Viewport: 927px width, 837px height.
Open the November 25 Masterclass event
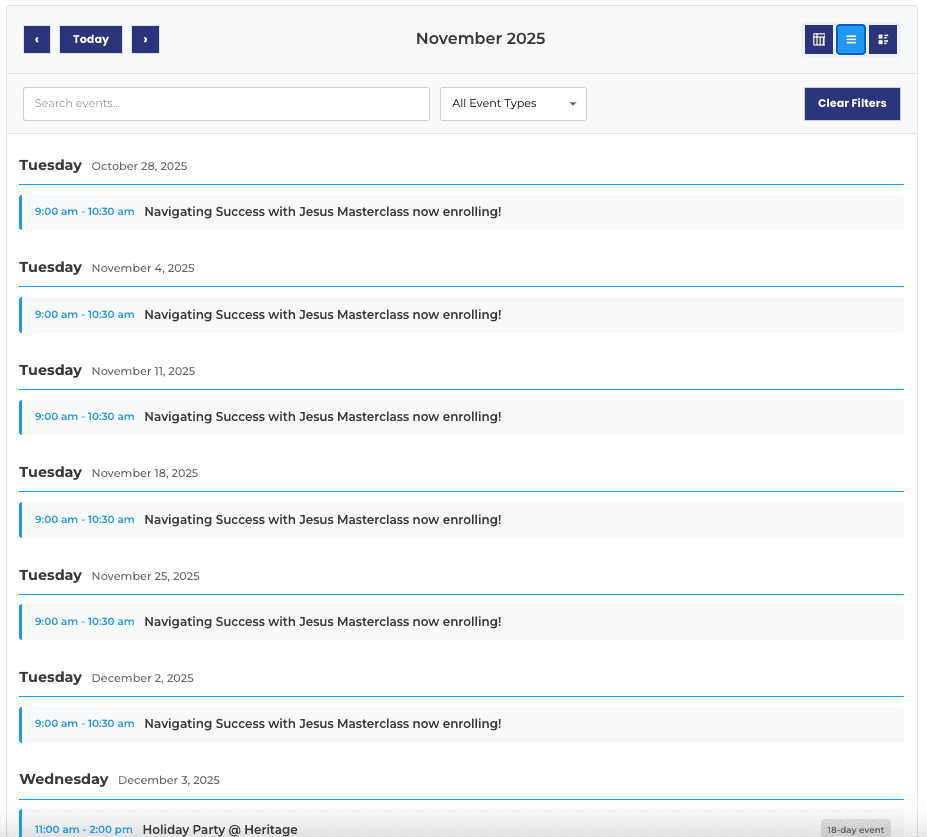tap(322, 622)
